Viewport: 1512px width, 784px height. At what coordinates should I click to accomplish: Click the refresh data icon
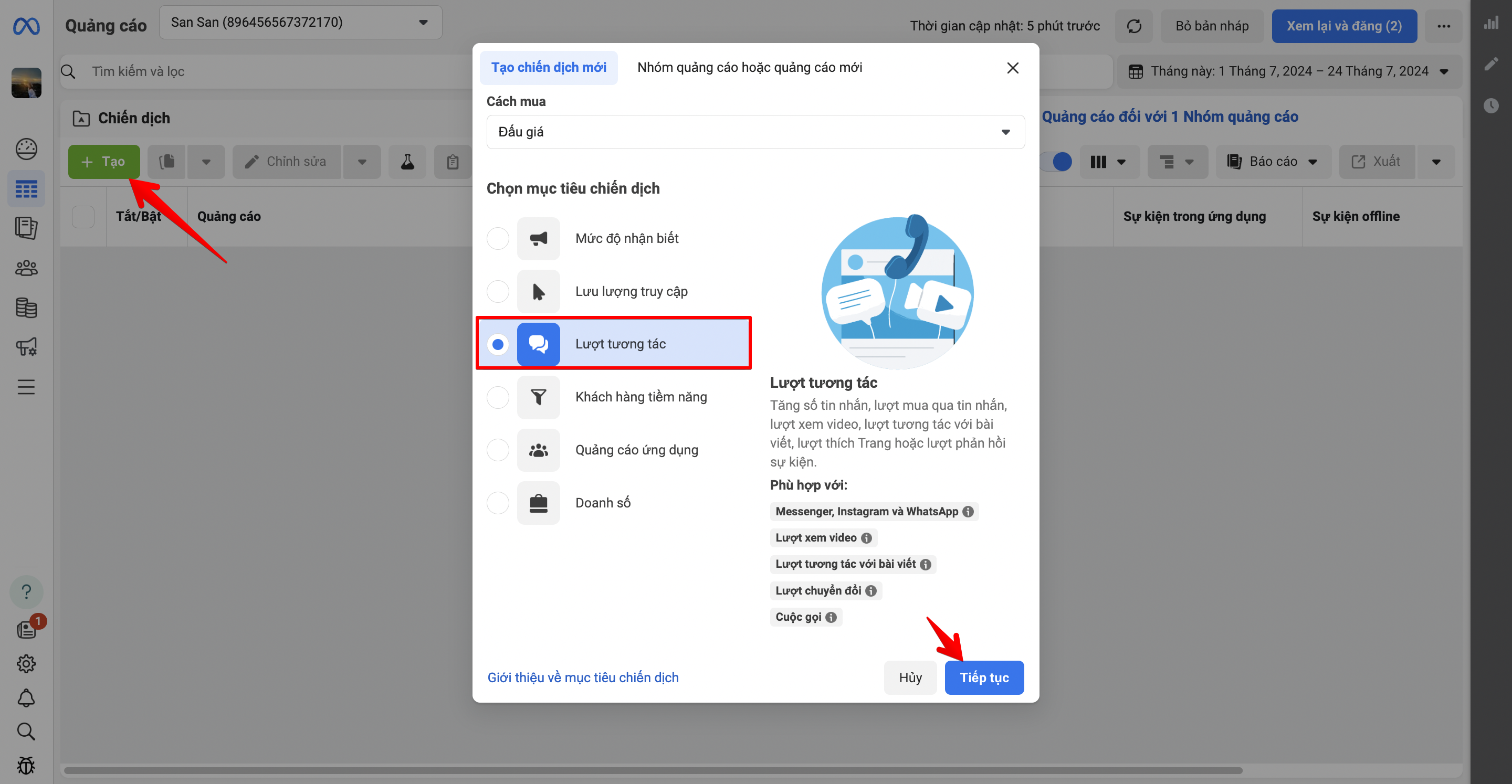(1134, 26)
